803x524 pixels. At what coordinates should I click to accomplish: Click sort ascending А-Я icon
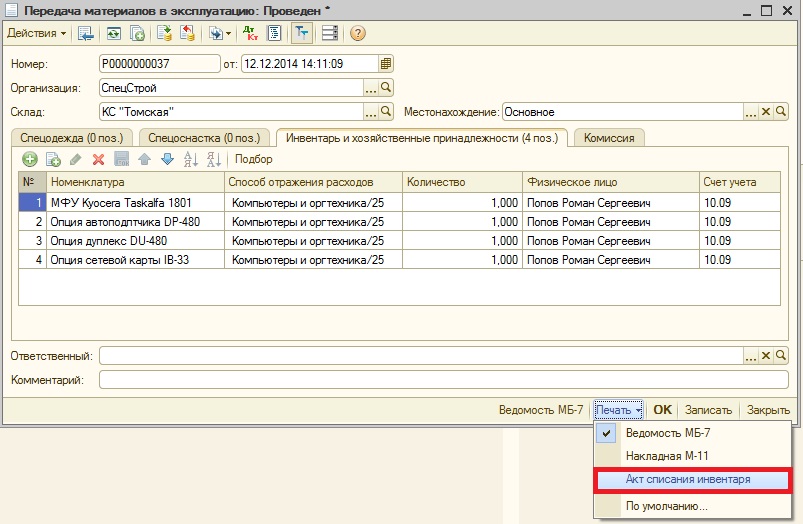190,159
